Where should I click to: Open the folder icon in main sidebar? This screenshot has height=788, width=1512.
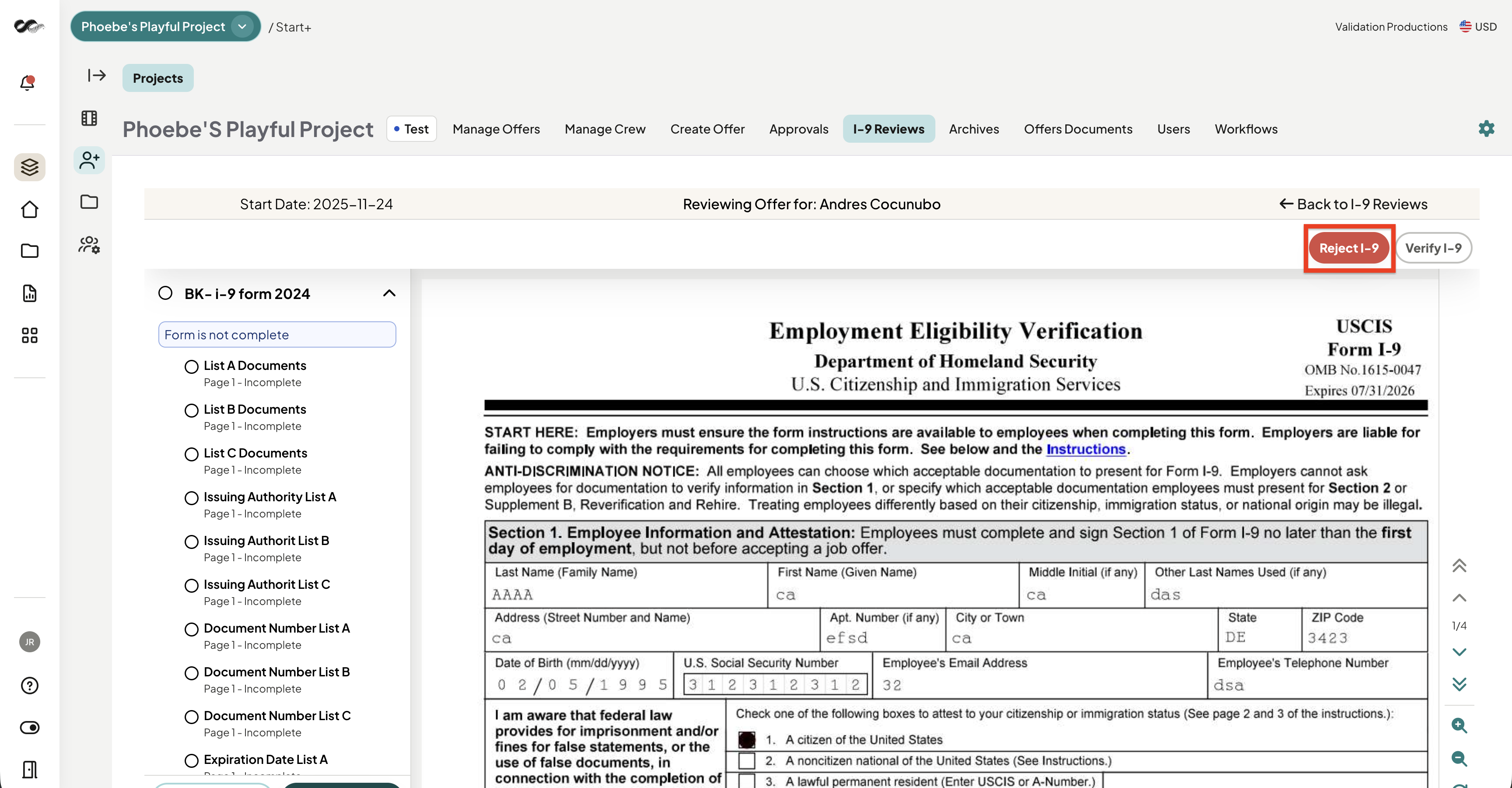point(29,251)
